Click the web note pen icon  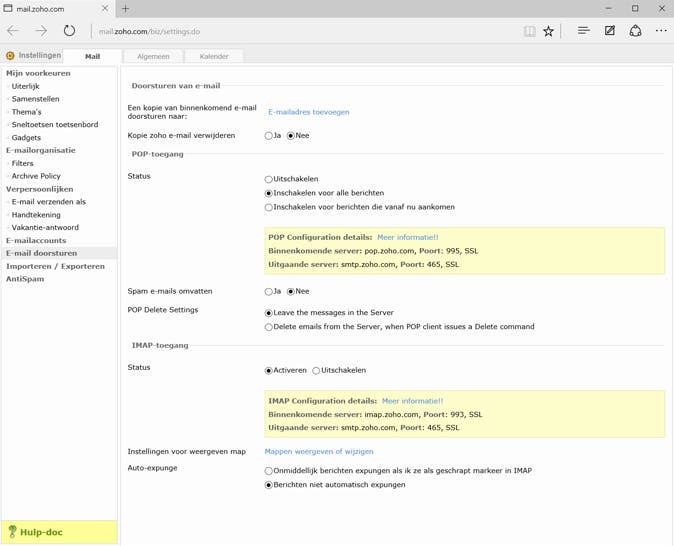609,31
